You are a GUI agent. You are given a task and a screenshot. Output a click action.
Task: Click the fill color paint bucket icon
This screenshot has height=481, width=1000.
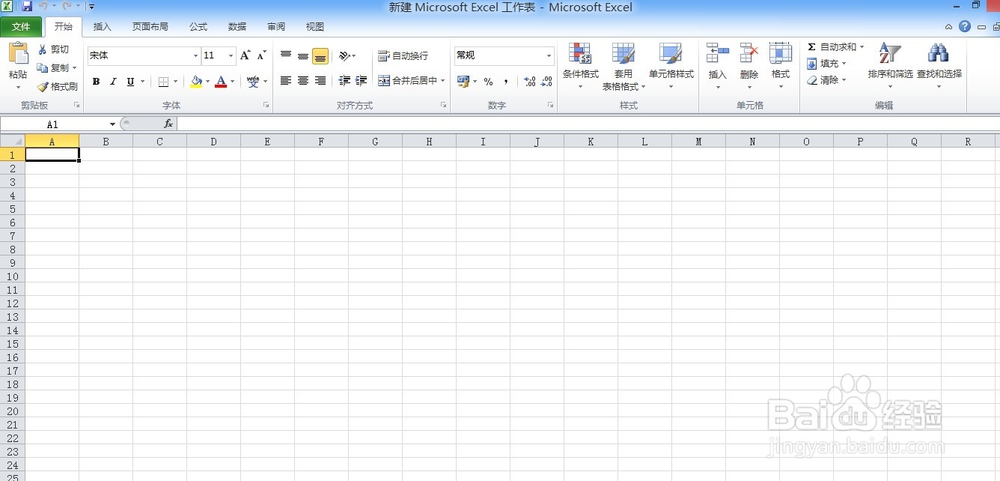point(196,82)
